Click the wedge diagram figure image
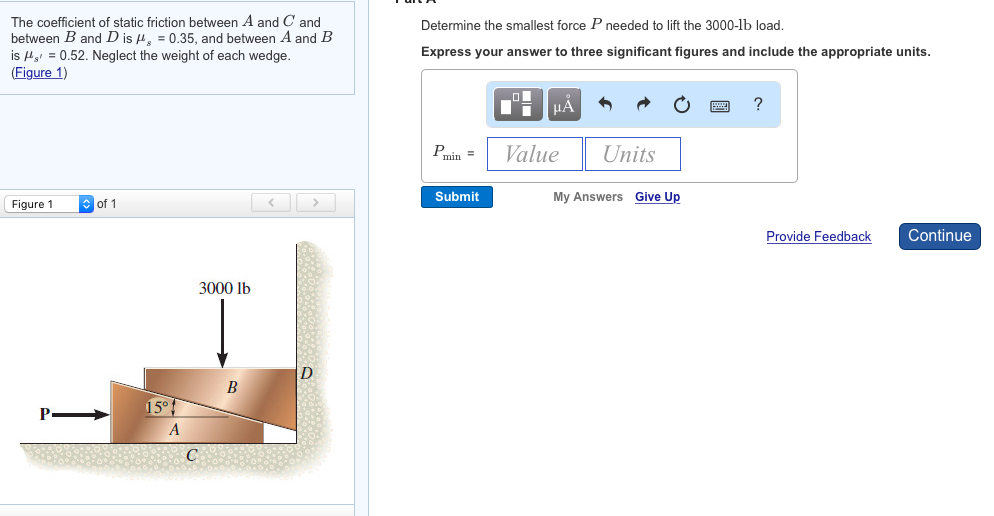The height and width of the screenshot is (516, 994). 178,361
